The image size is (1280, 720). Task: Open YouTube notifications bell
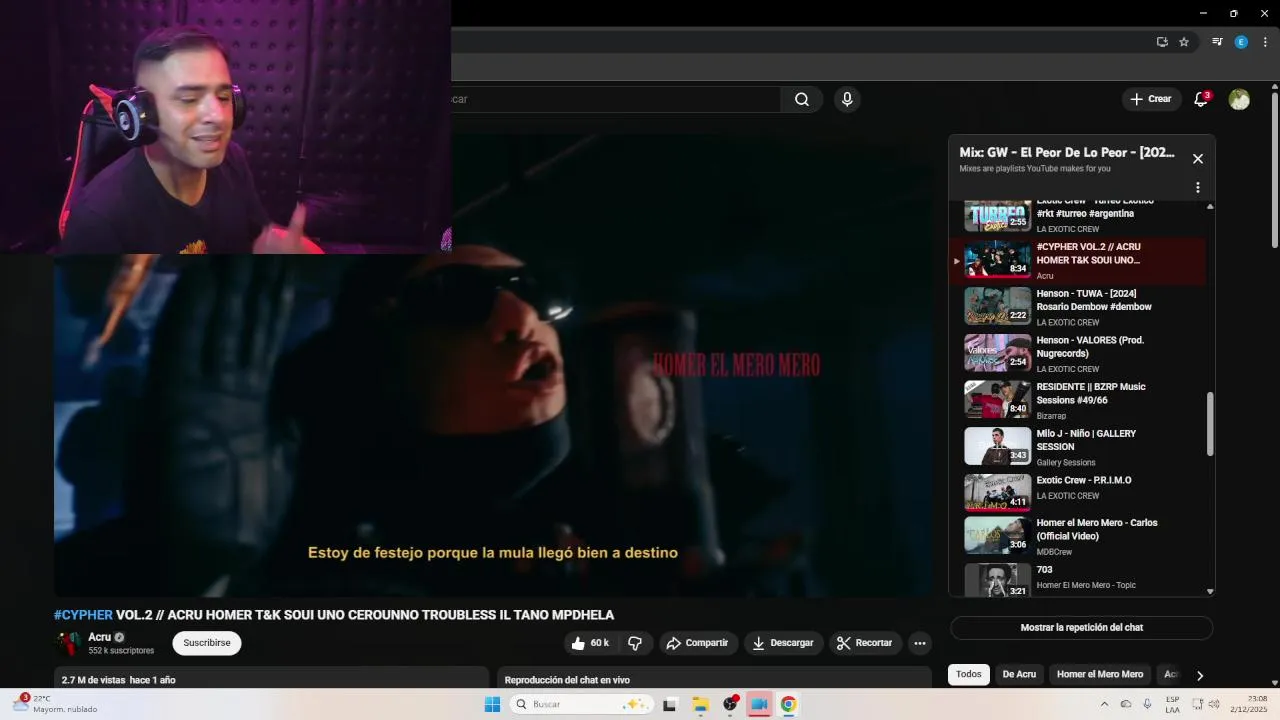coord(1201,99)
